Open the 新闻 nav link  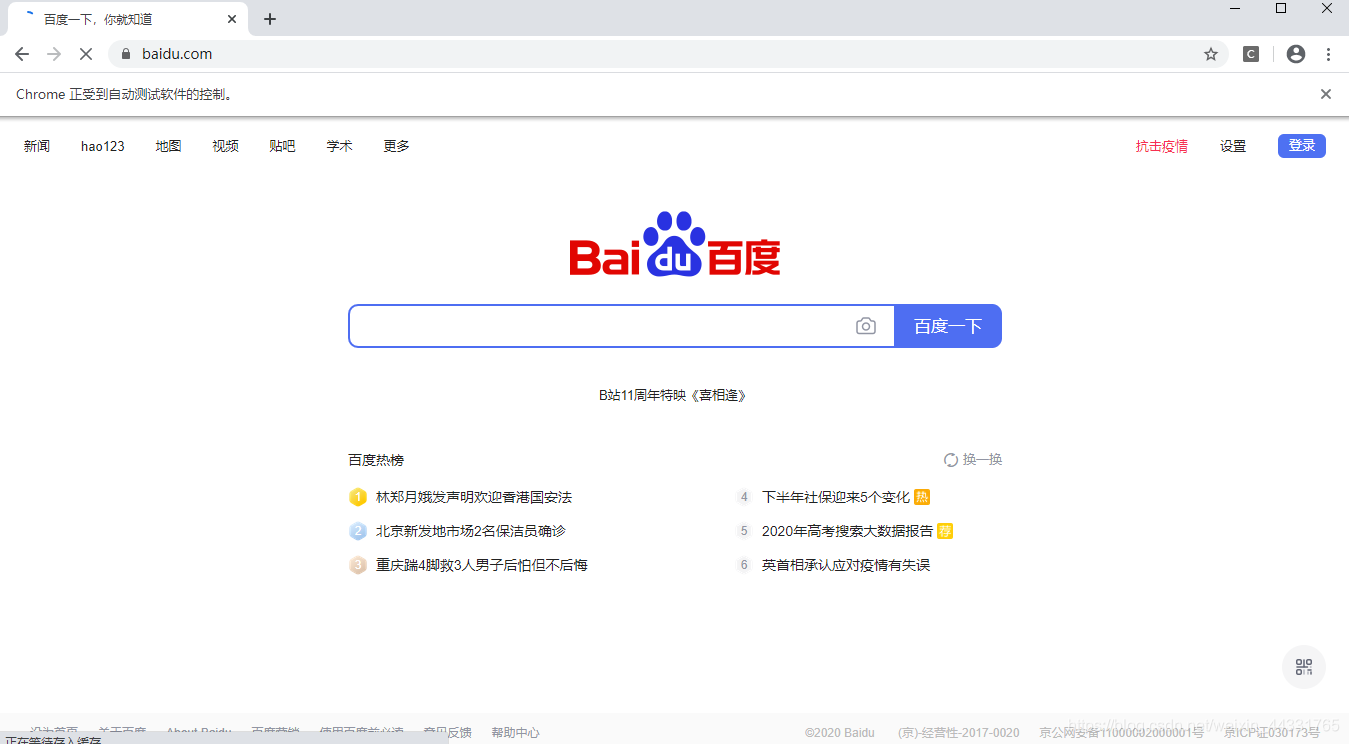tap(37, 146)
